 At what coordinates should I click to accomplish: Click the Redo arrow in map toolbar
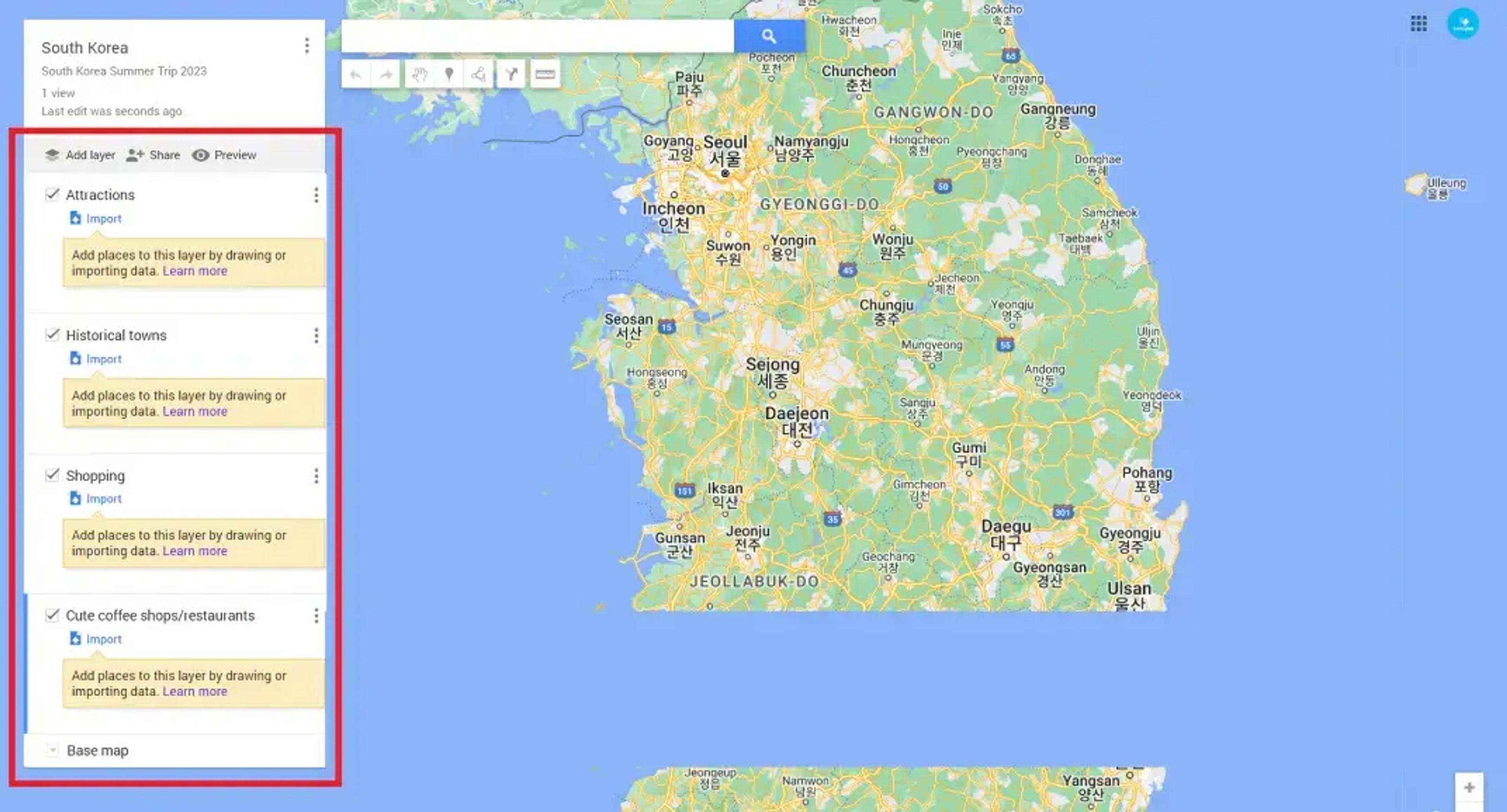386,74
